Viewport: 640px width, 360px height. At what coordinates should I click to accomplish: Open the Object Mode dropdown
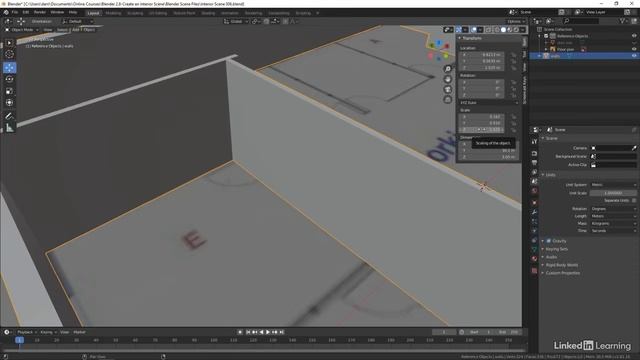[x=22, y=30]
